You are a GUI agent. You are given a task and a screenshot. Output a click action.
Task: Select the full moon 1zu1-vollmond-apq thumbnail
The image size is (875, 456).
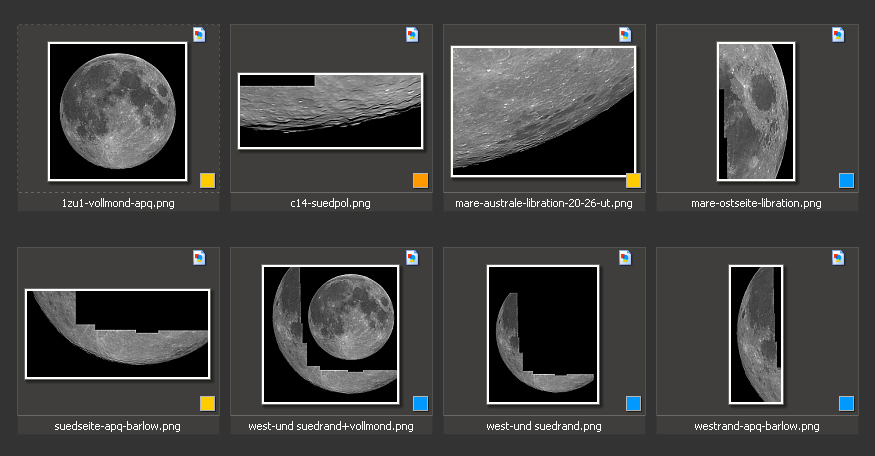(118, 111)
